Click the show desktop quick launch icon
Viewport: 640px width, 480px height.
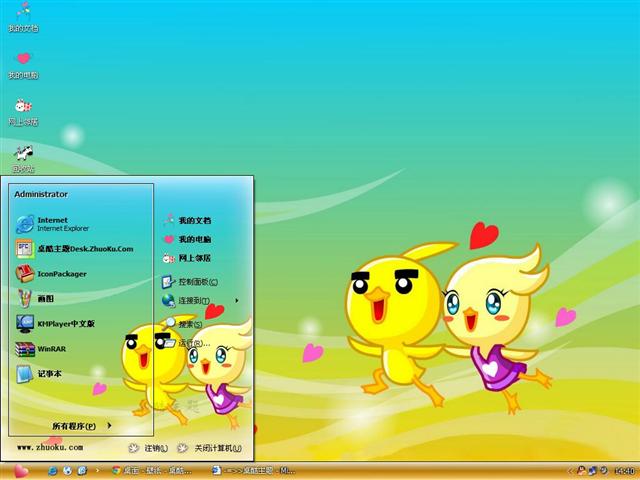(82, 471)
